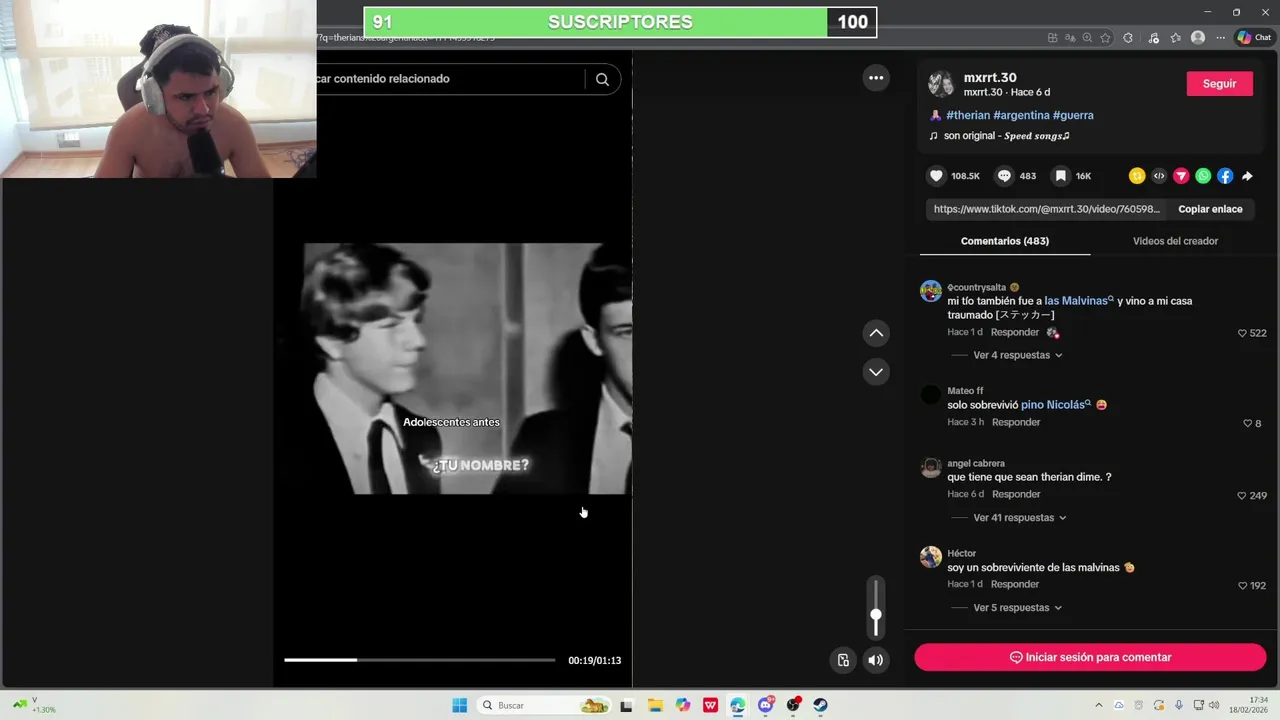Open Windows Start menu
The height and width of the screenshot is (720, 1280).
click(460, 705)
